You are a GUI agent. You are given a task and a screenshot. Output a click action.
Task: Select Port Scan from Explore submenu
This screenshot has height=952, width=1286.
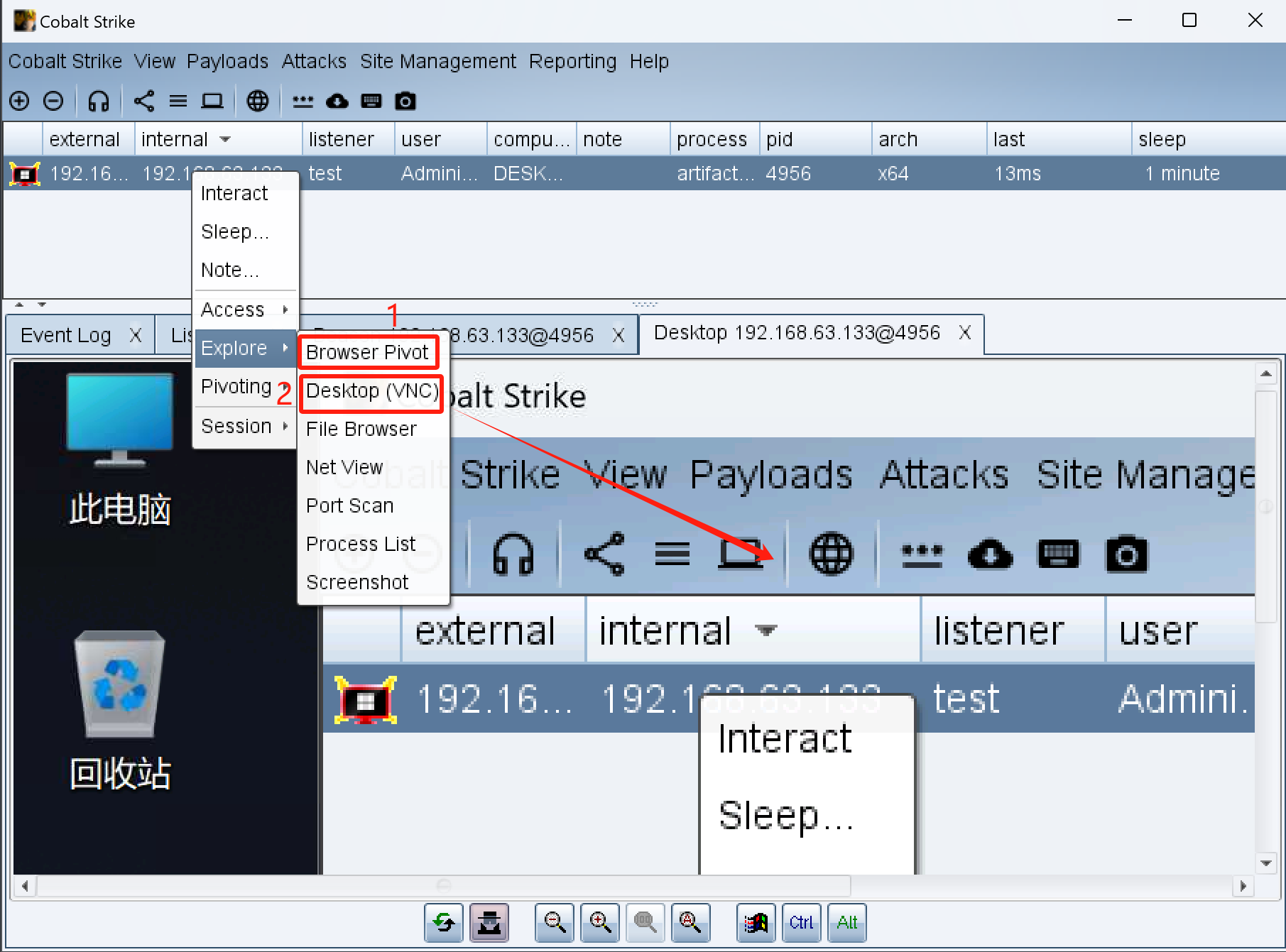[x=374, y=505]
